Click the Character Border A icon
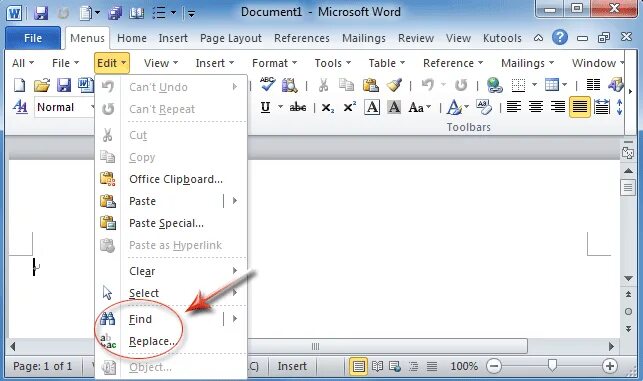 pos(372,107)
